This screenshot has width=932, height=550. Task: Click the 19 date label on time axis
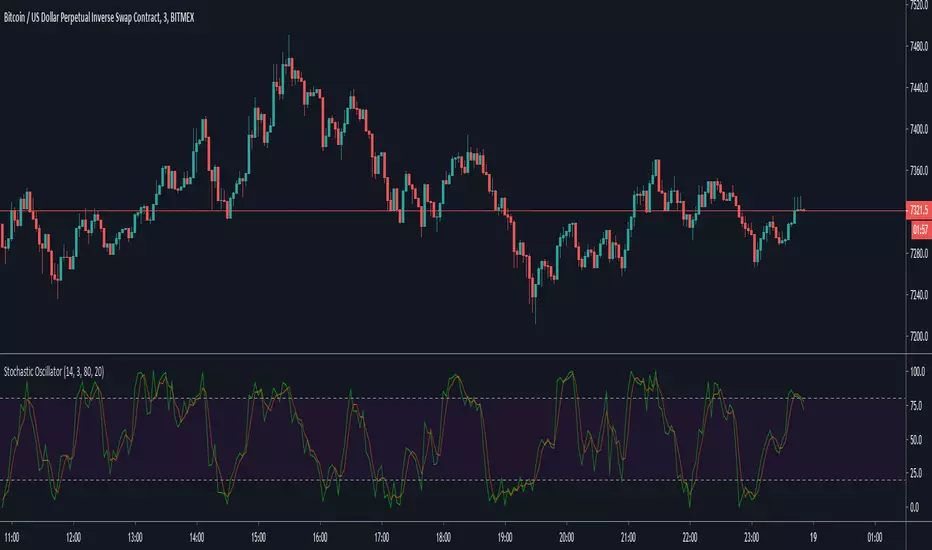(813, 538)
